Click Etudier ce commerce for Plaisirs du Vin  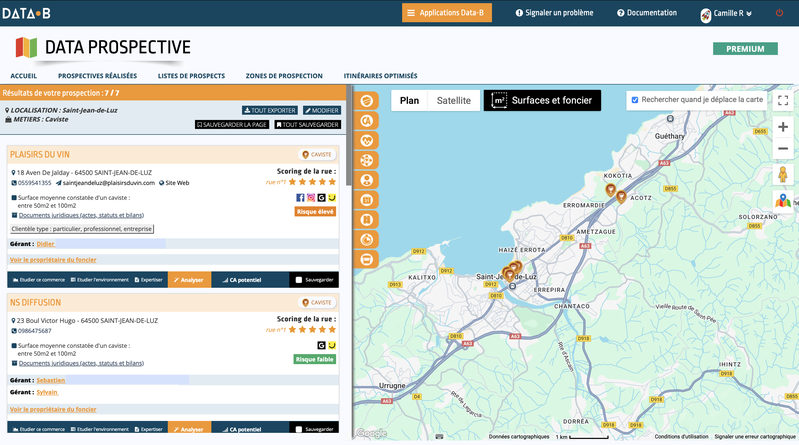pos(39,280)
